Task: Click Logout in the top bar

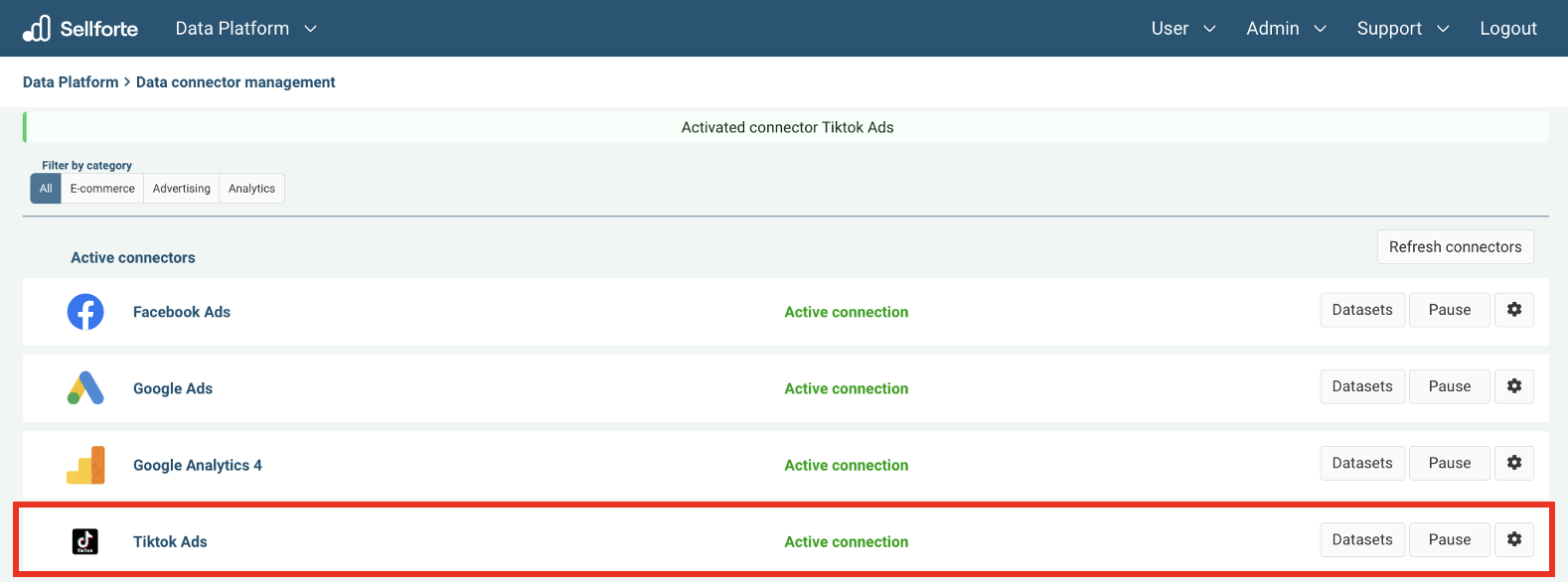Action: pos(1507,29)
